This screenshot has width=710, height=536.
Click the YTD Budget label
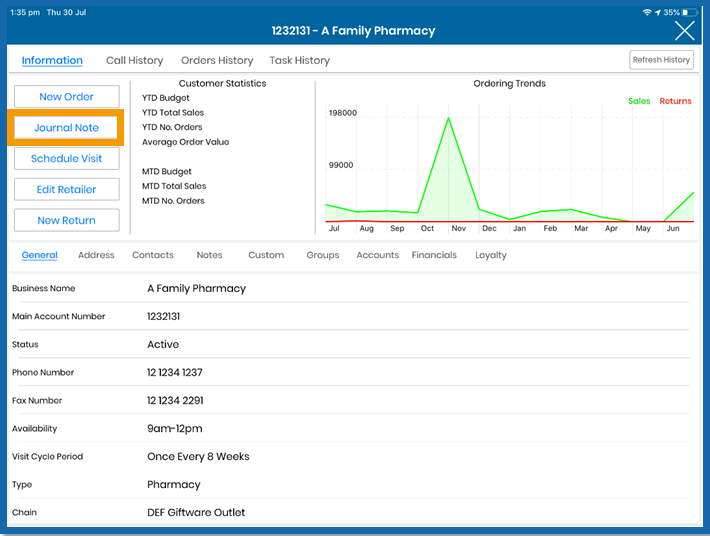(x=165, y=98)
